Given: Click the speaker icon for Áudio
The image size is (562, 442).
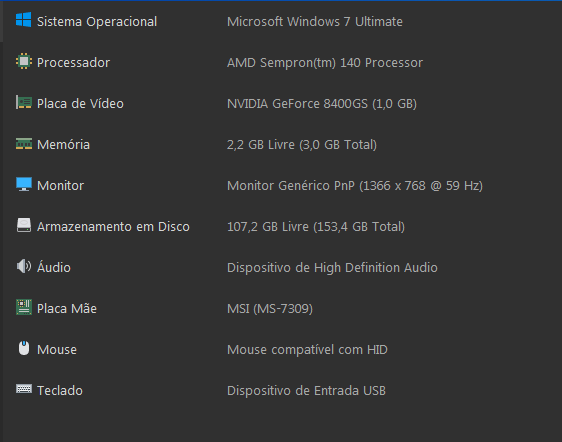Looking at the screenshot, I should pyautogui.click(x=24, y=266).
